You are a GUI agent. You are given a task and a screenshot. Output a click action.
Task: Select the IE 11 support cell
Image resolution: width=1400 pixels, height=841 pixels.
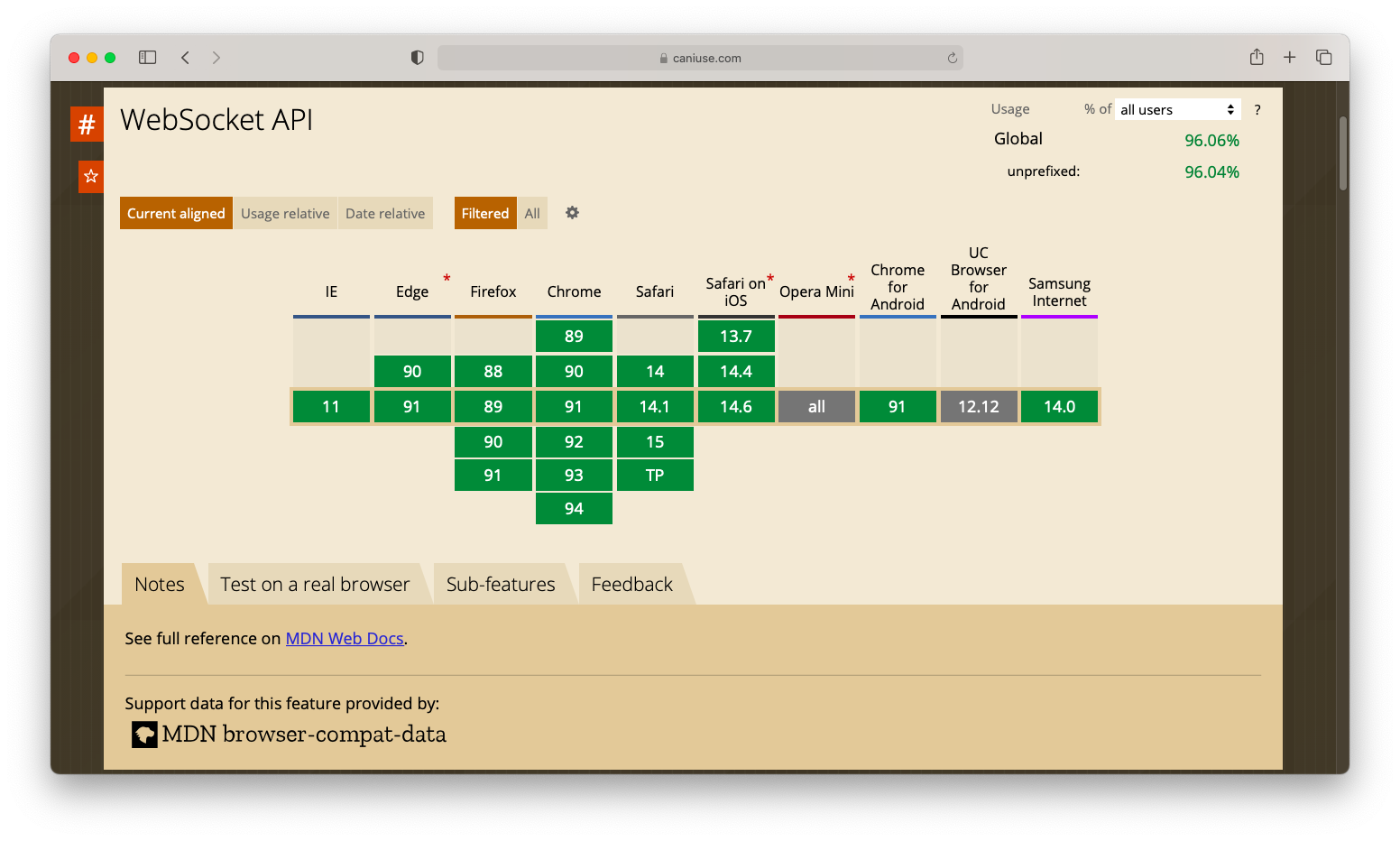[331, 406]
